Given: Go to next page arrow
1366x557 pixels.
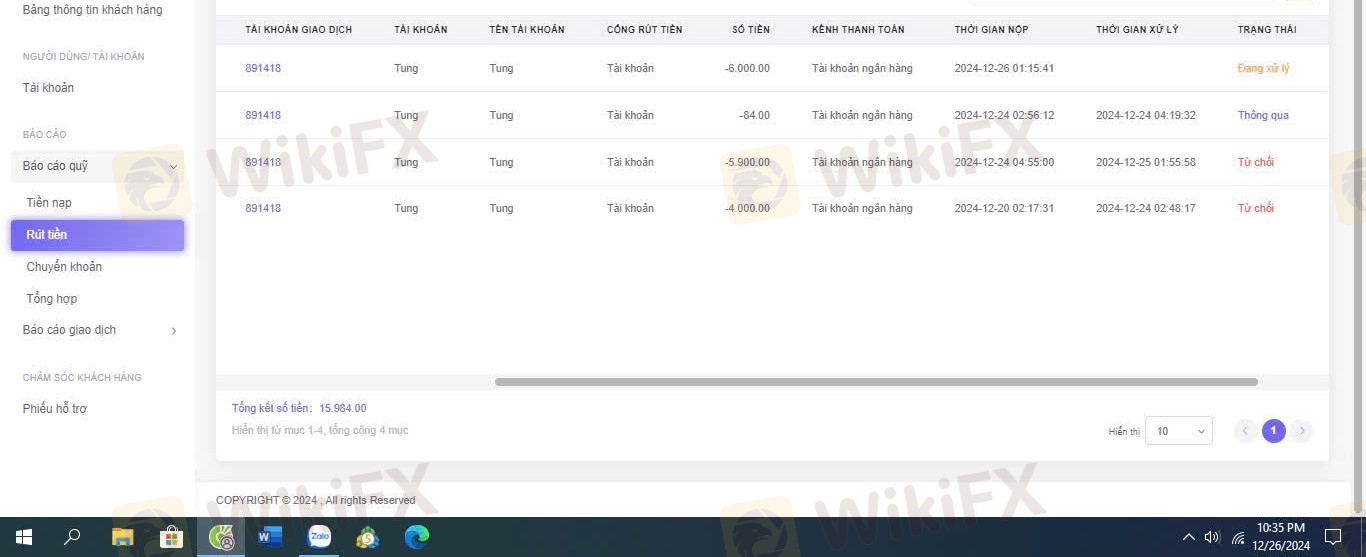Looking at the screenshot, I should click(1301, 431).
